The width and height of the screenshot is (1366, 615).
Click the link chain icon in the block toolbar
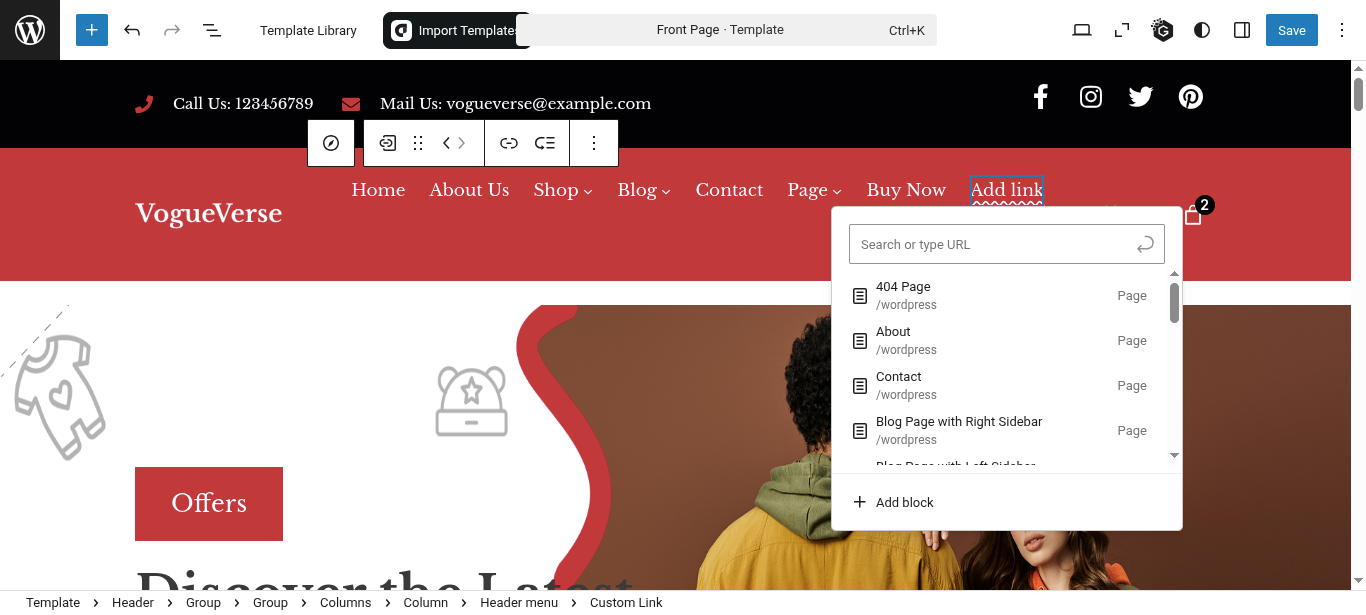509,143
